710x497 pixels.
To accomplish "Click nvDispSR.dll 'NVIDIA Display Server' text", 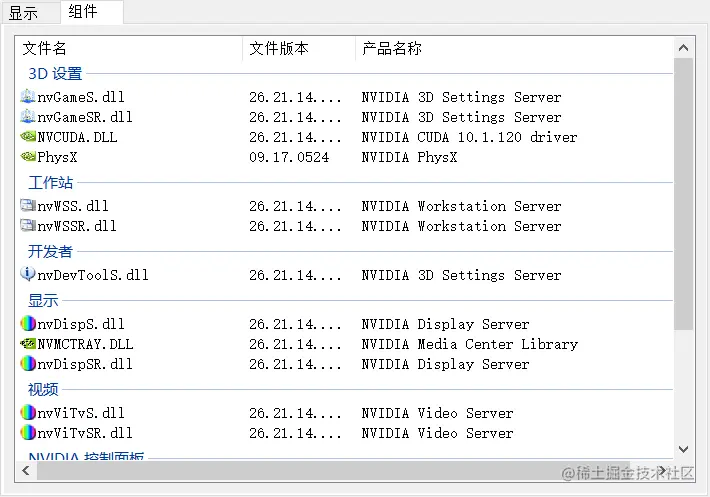I will (x=445, y=364).
